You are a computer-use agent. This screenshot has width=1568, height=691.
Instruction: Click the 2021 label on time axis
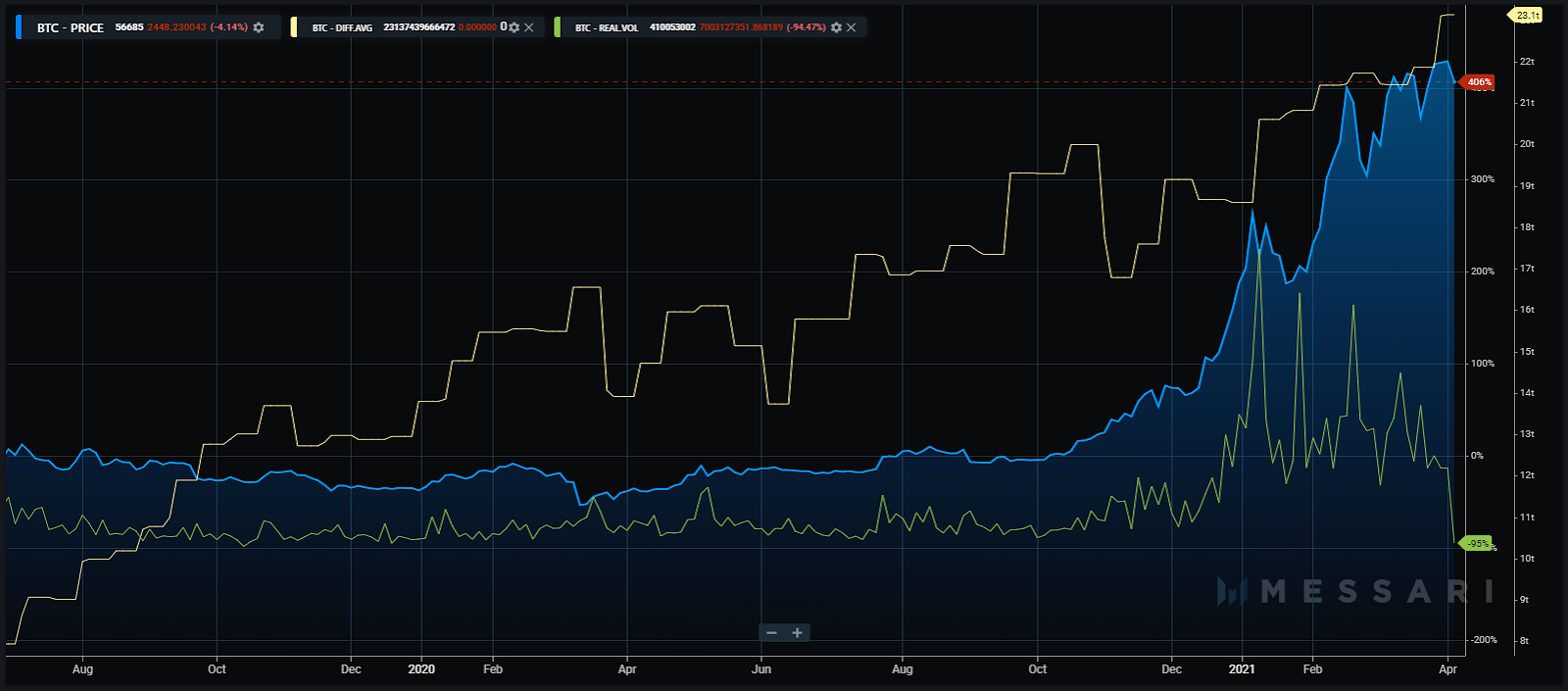[x=1242, y=669]
